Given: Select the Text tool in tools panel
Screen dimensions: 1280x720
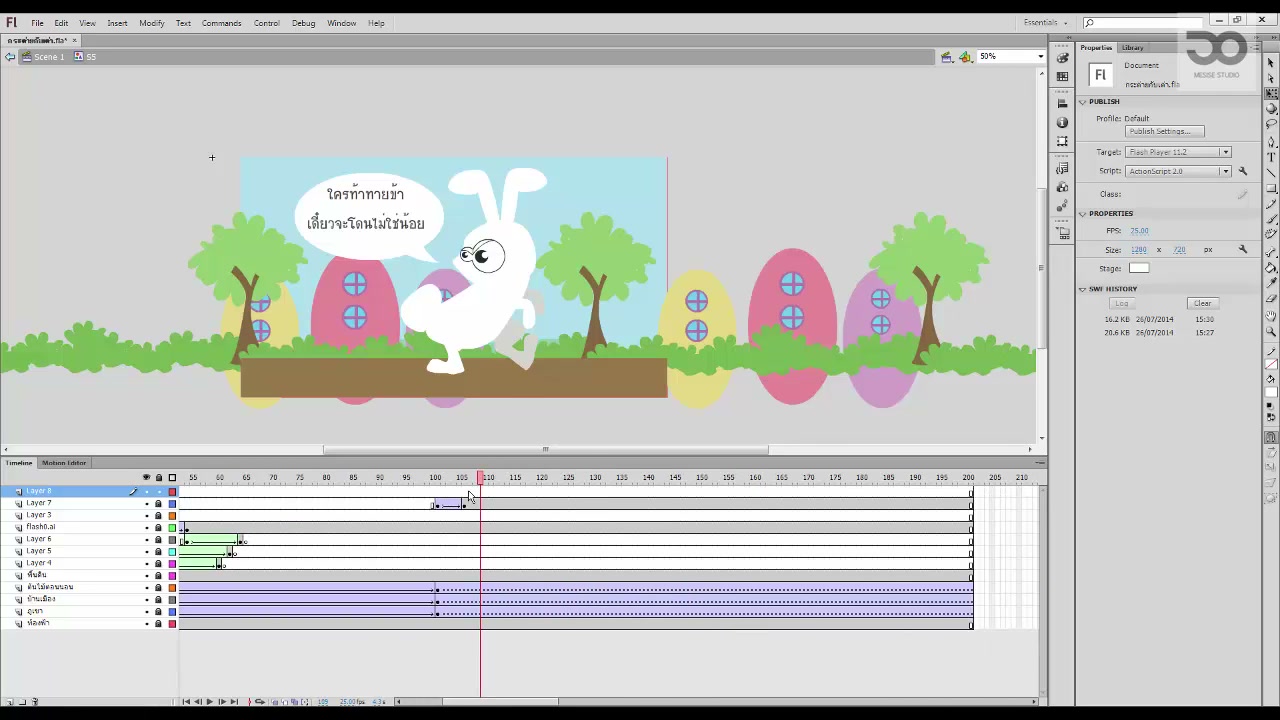Looking at the screenshot, I should click(x=1271, y=157).
